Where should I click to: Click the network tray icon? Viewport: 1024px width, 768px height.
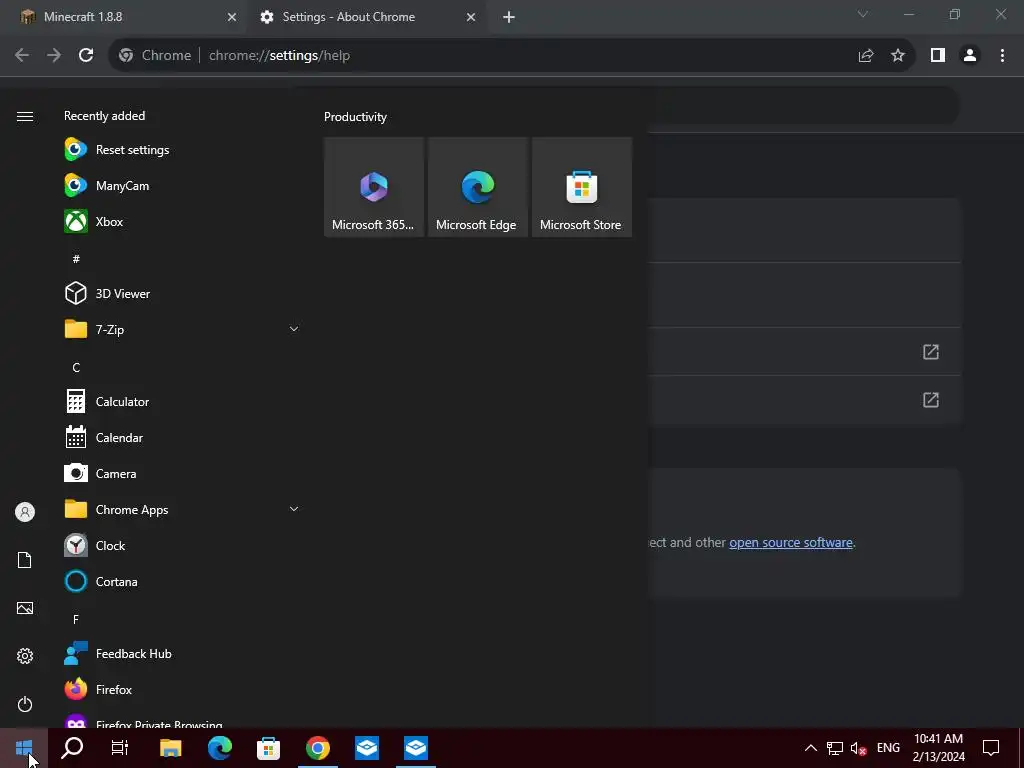click(835, 748)
